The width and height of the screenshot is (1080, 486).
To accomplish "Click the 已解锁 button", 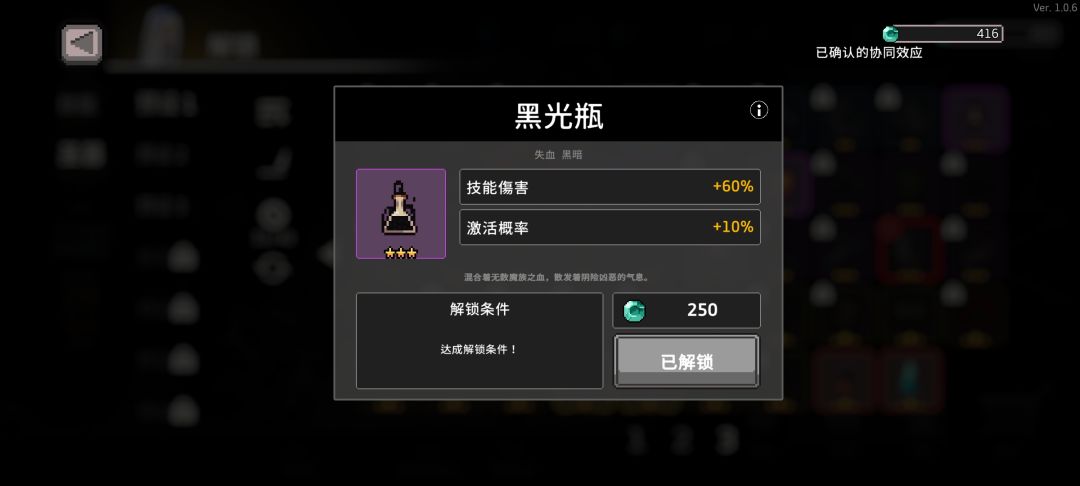I will [687, 361].
